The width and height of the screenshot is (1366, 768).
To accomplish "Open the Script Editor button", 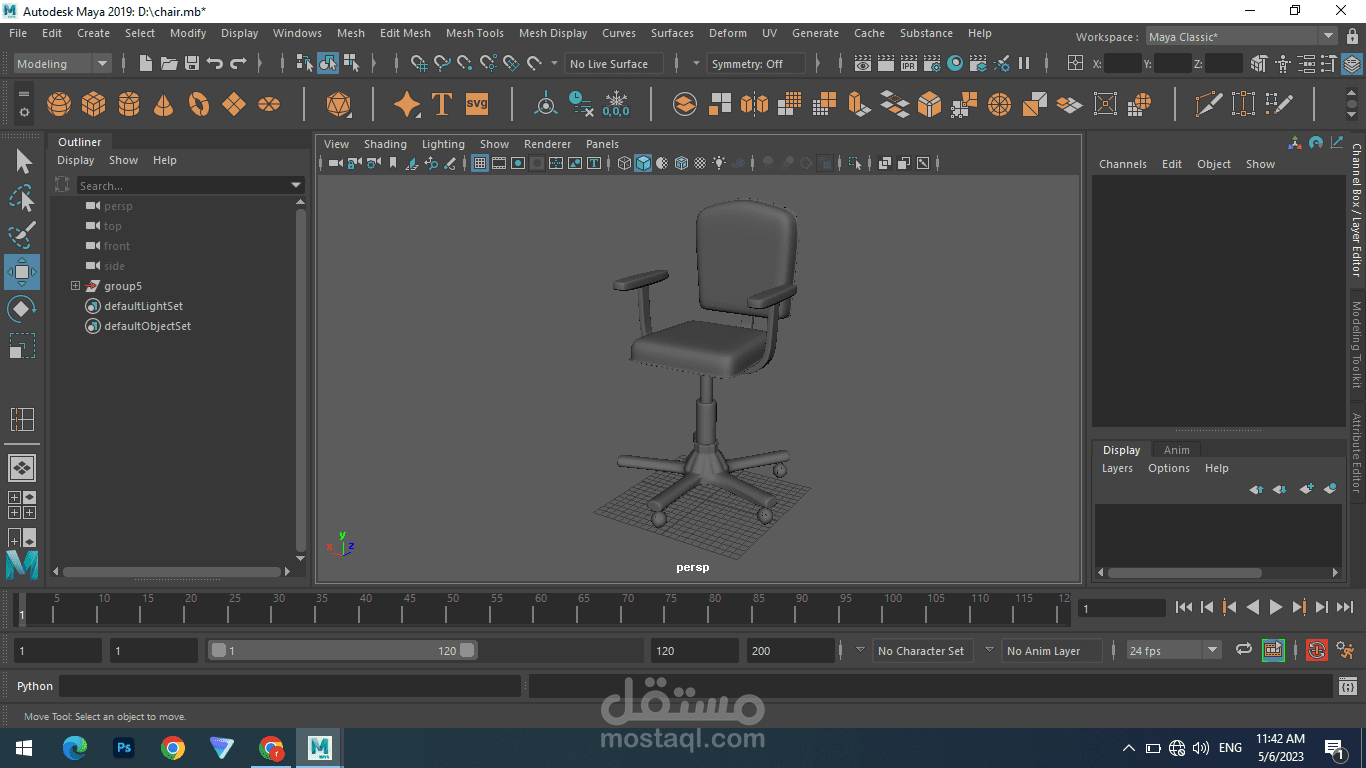I will (1348, 686).
